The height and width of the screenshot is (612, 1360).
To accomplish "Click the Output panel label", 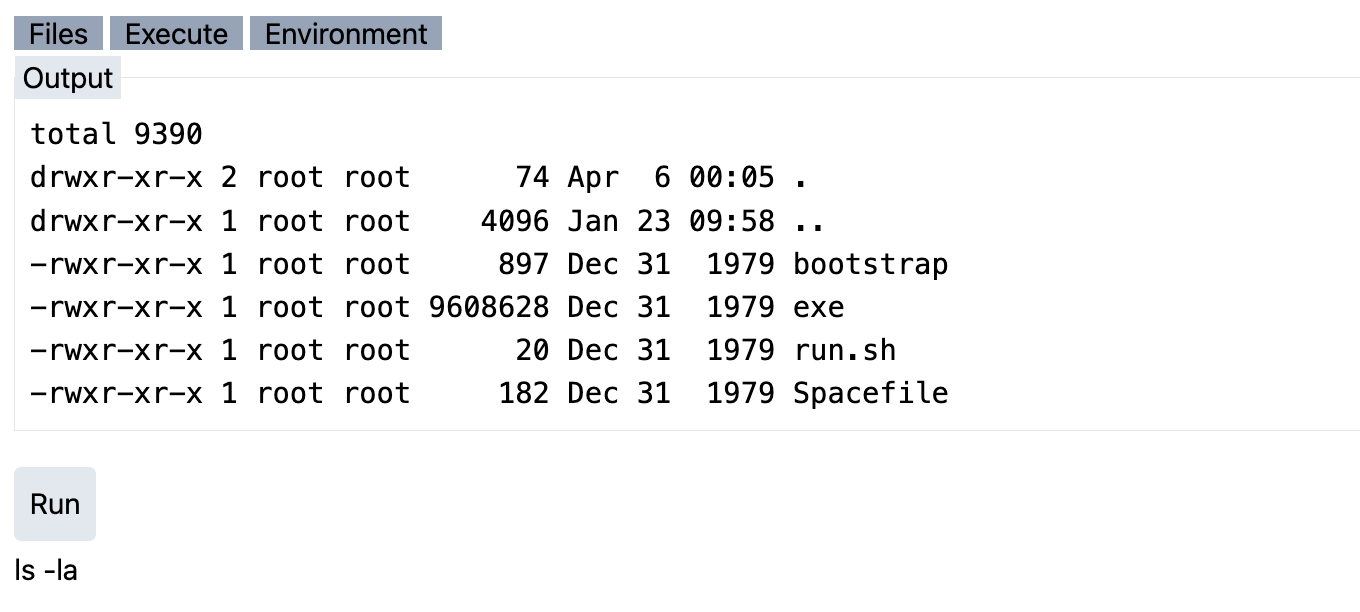I will coord(66,78).
